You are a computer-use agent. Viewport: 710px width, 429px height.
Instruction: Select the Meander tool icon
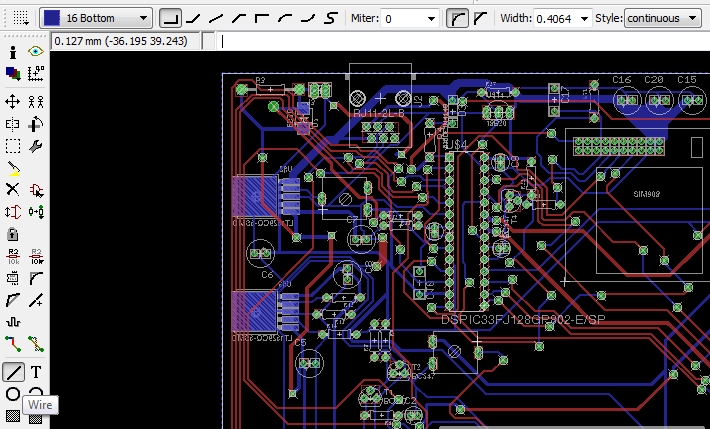coord(13,322)
